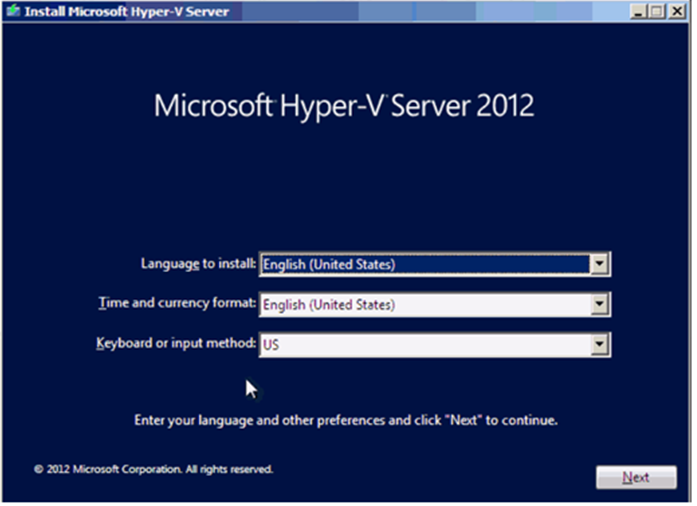Click the Next button
The height and width of the screenshot is (506, 697).
pos(636,477)
